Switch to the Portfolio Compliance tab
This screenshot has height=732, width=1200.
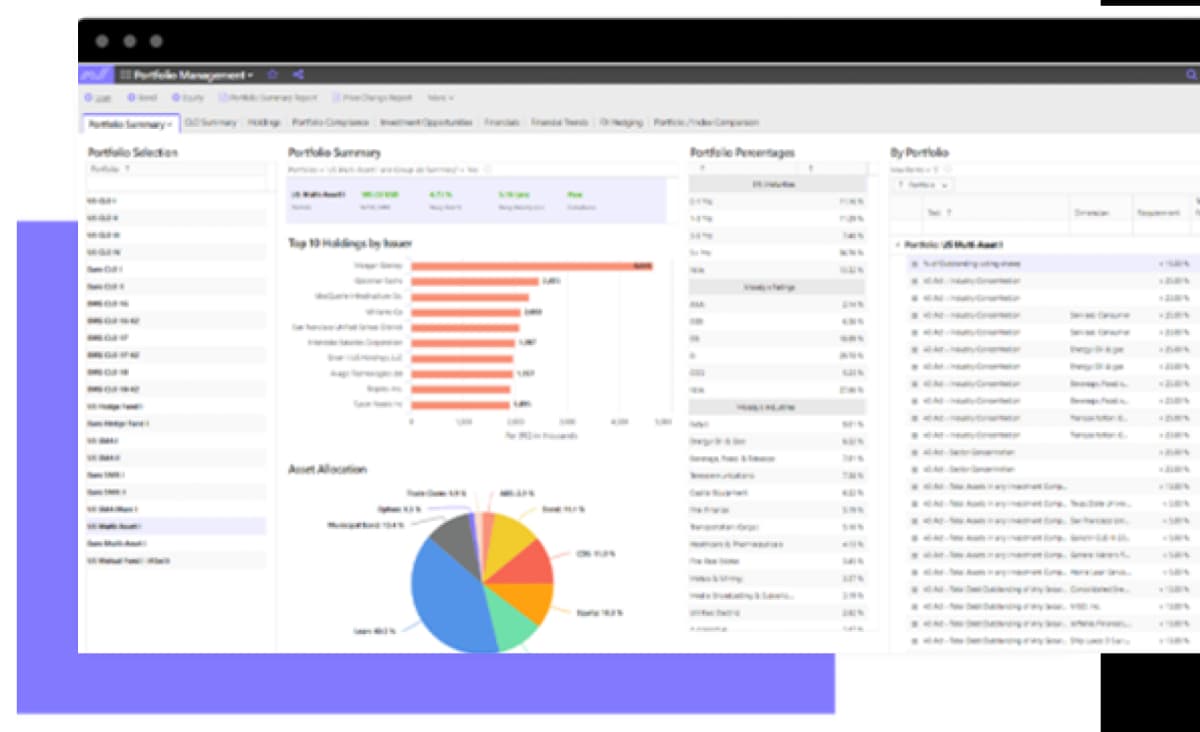(330, 123)
